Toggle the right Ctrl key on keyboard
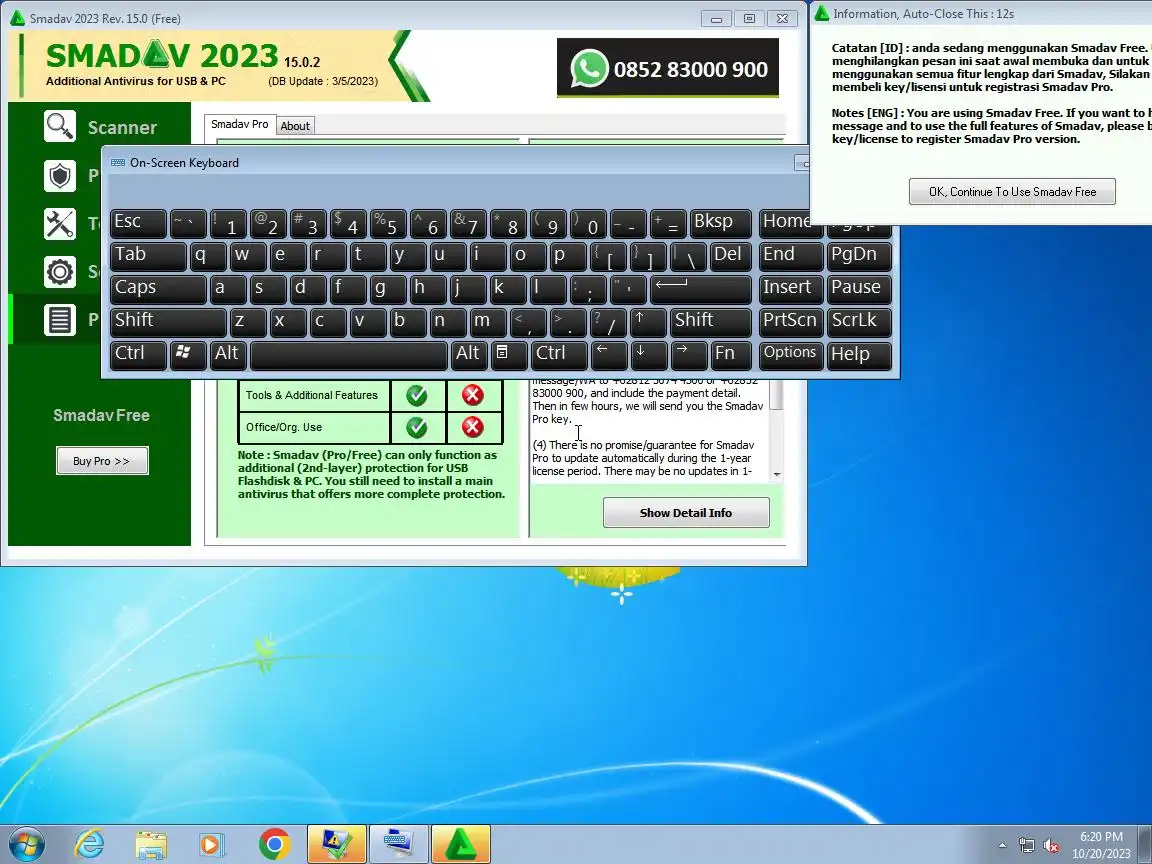 [559, 355]
